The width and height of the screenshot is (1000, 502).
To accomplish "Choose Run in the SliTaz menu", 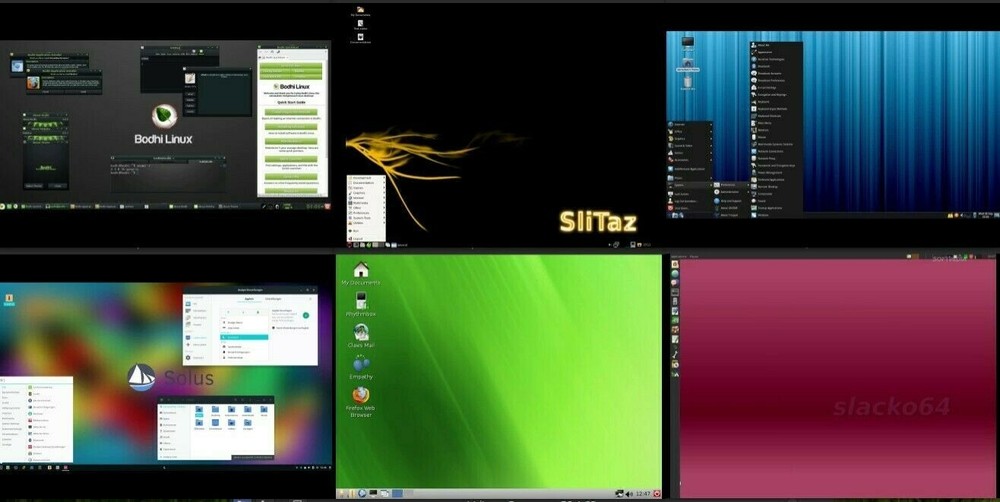I will (367, 231).
